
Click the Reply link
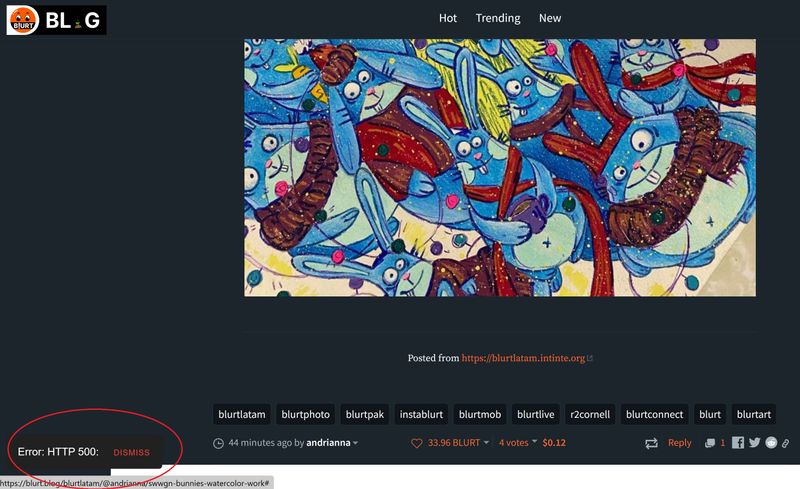point(680,443)
